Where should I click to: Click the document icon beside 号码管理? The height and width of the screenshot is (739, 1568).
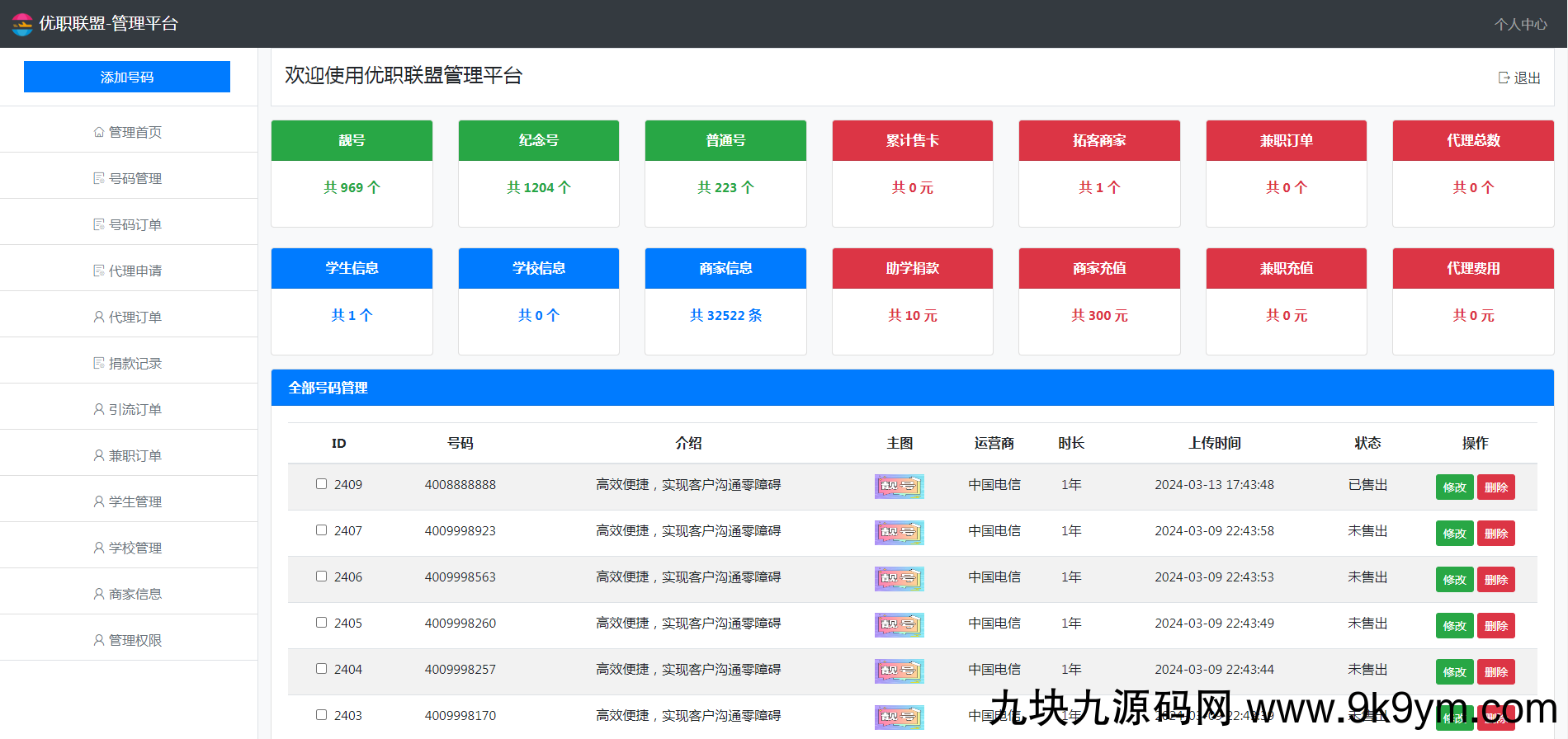[x=99, y=178]
